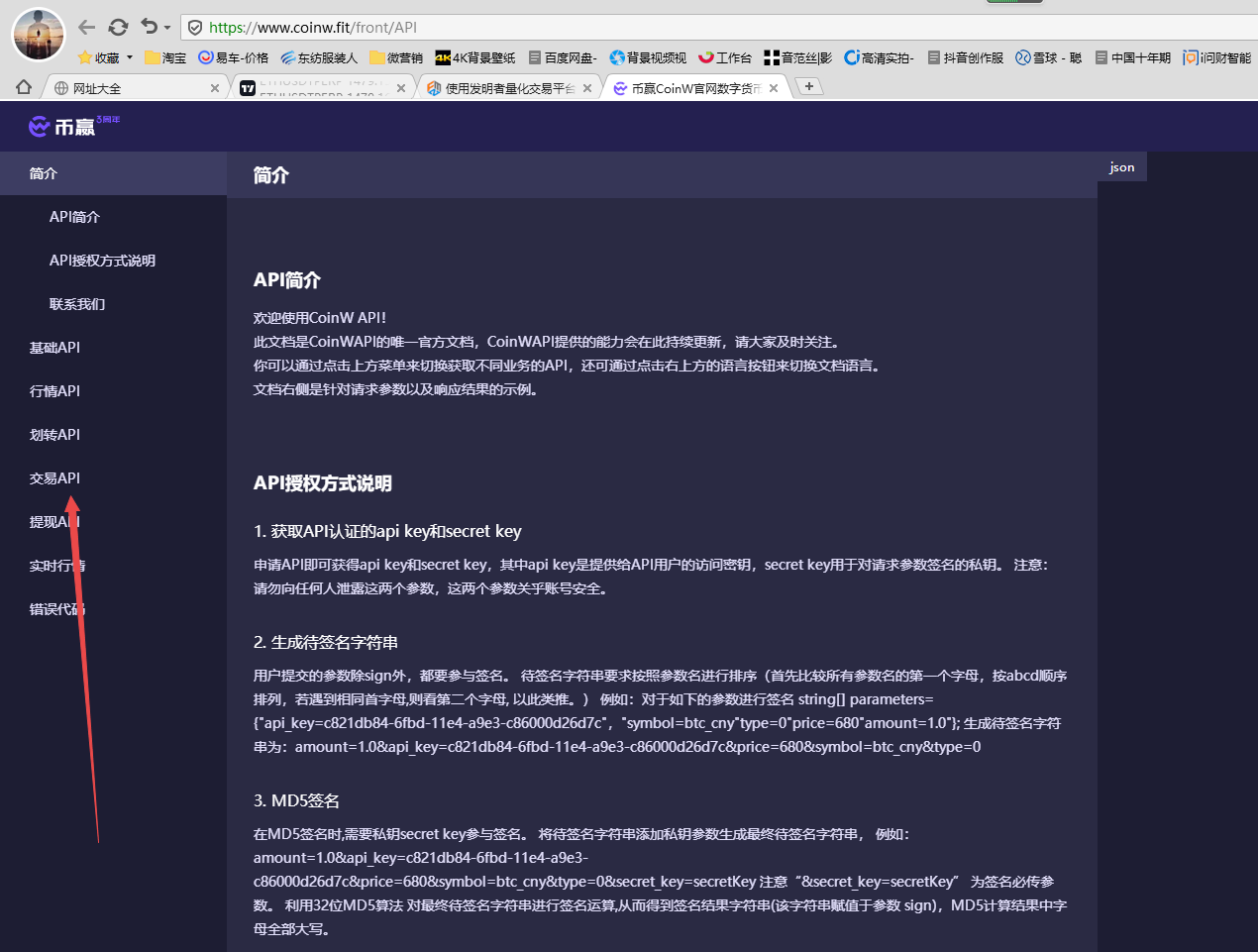Open the 工作台 bookmark
Image resolution: width=1258 pixels, height=952 pixels.
coord(725,57)
